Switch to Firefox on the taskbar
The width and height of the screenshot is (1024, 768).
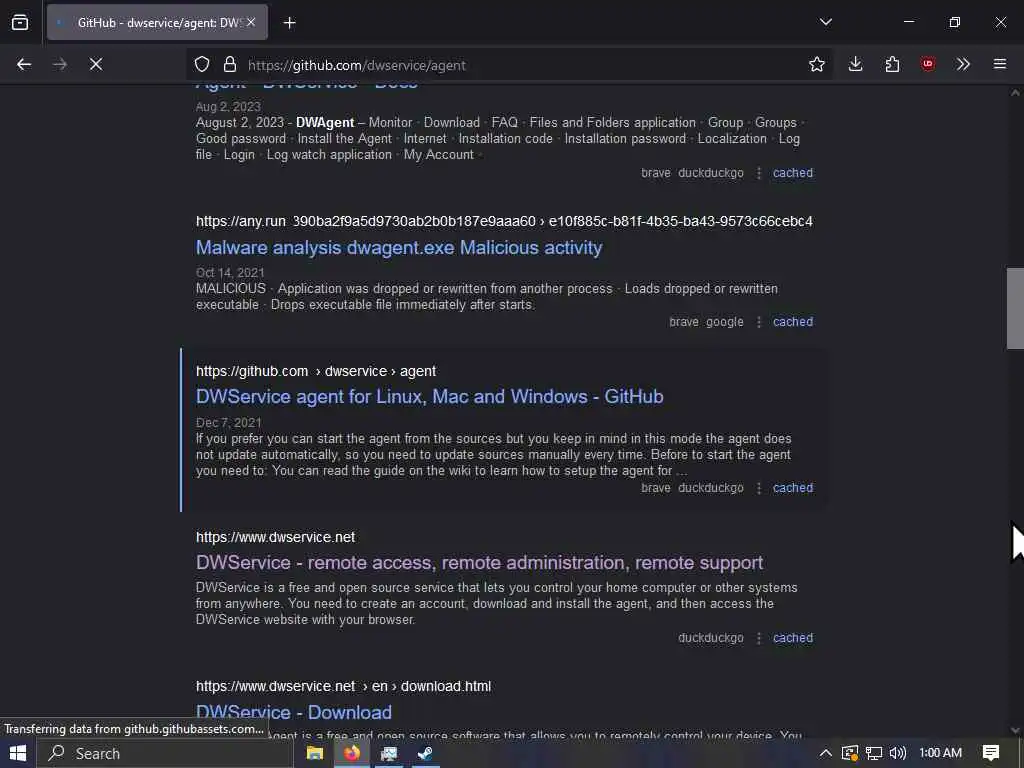[352, 753]
